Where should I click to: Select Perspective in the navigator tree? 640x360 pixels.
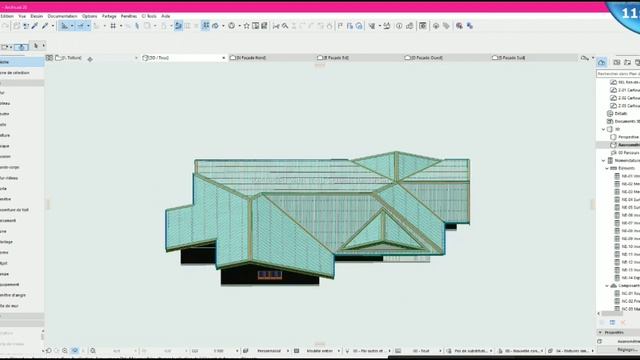click(x=628, y=137)
